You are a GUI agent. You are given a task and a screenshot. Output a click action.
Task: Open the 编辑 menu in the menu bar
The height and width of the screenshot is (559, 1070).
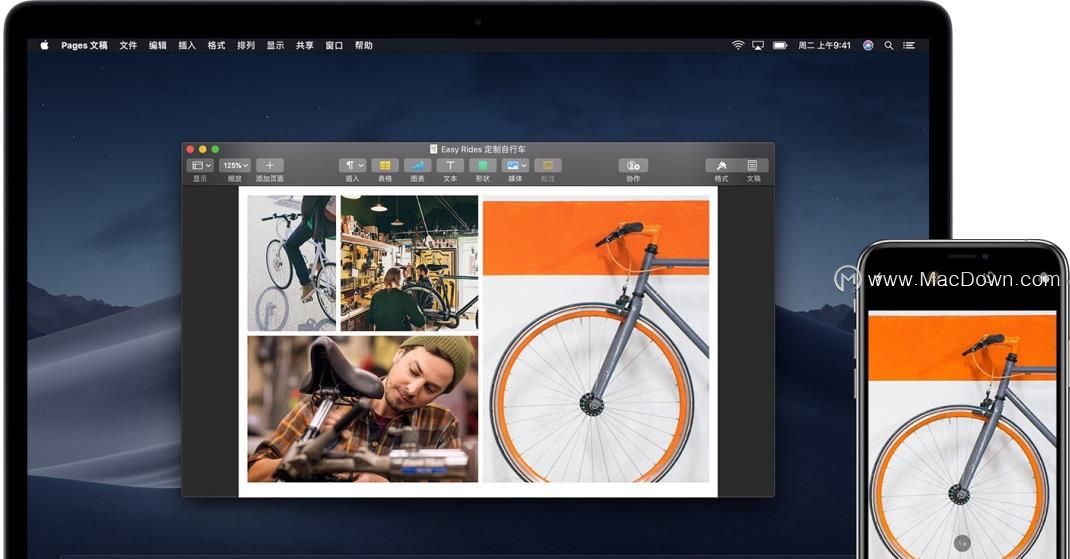click(158, 45)
